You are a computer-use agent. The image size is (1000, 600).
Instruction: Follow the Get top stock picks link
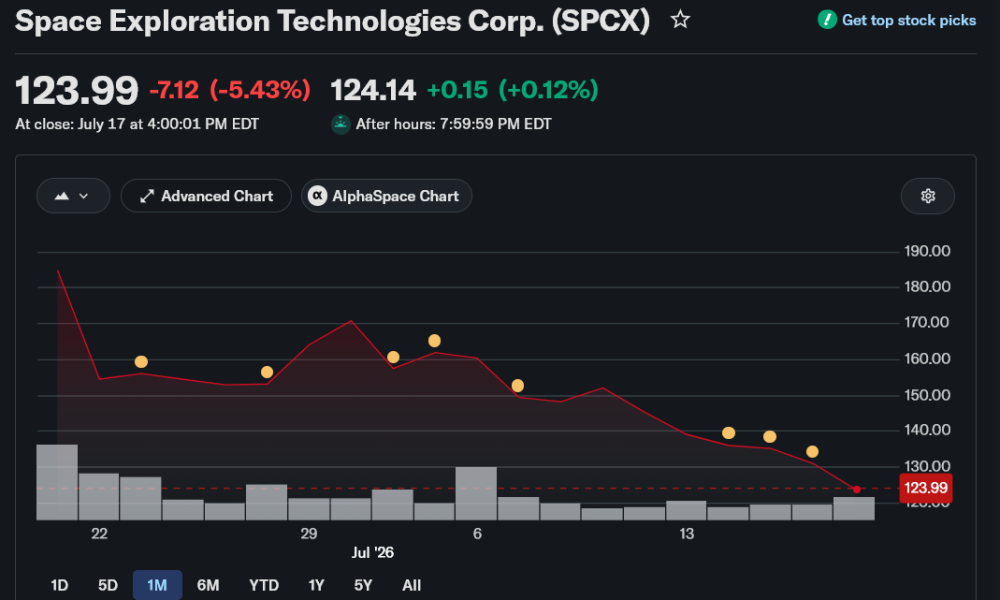908,20
